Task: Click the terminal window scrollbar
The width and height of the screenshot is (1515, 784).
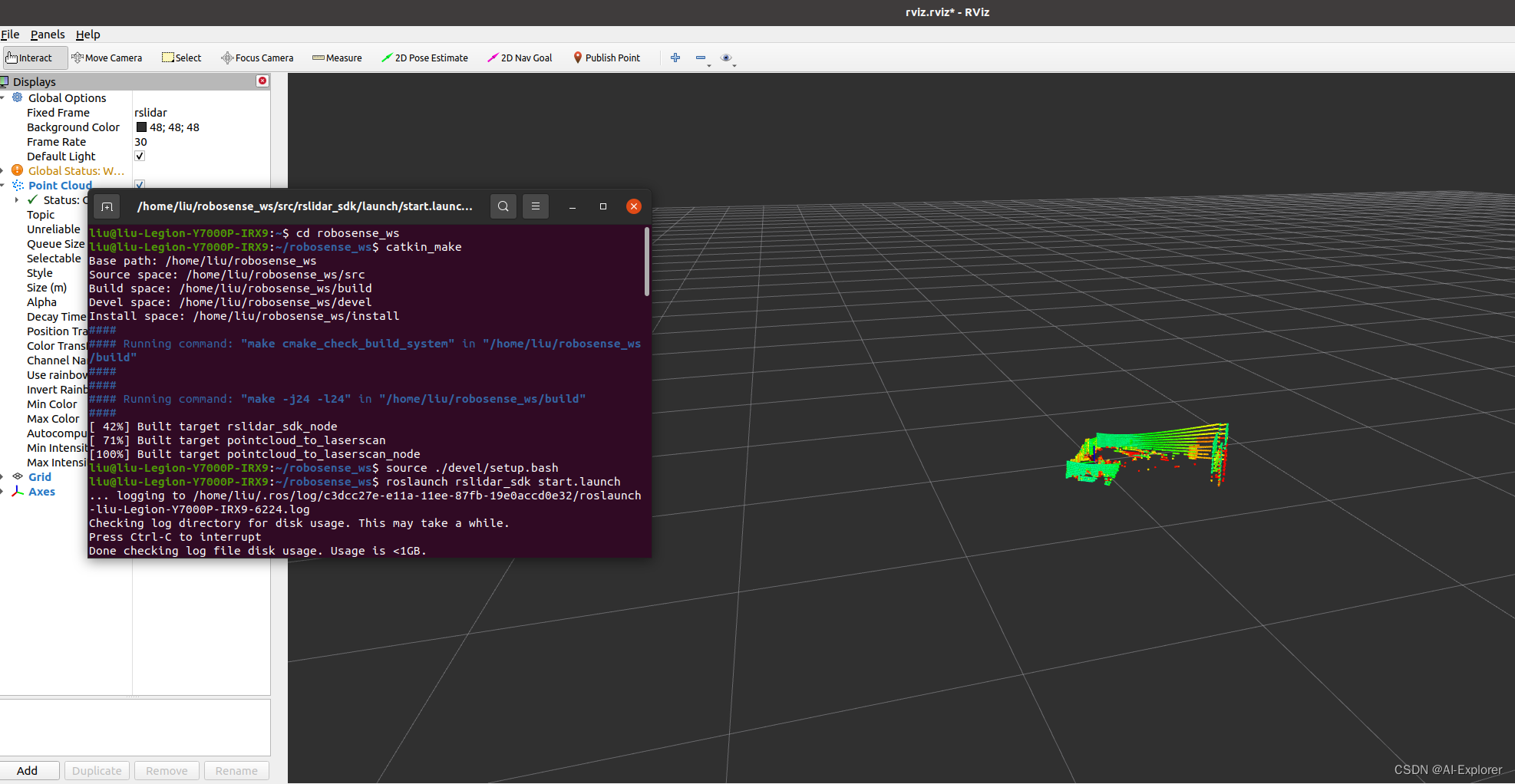Action: click(647, 262)
